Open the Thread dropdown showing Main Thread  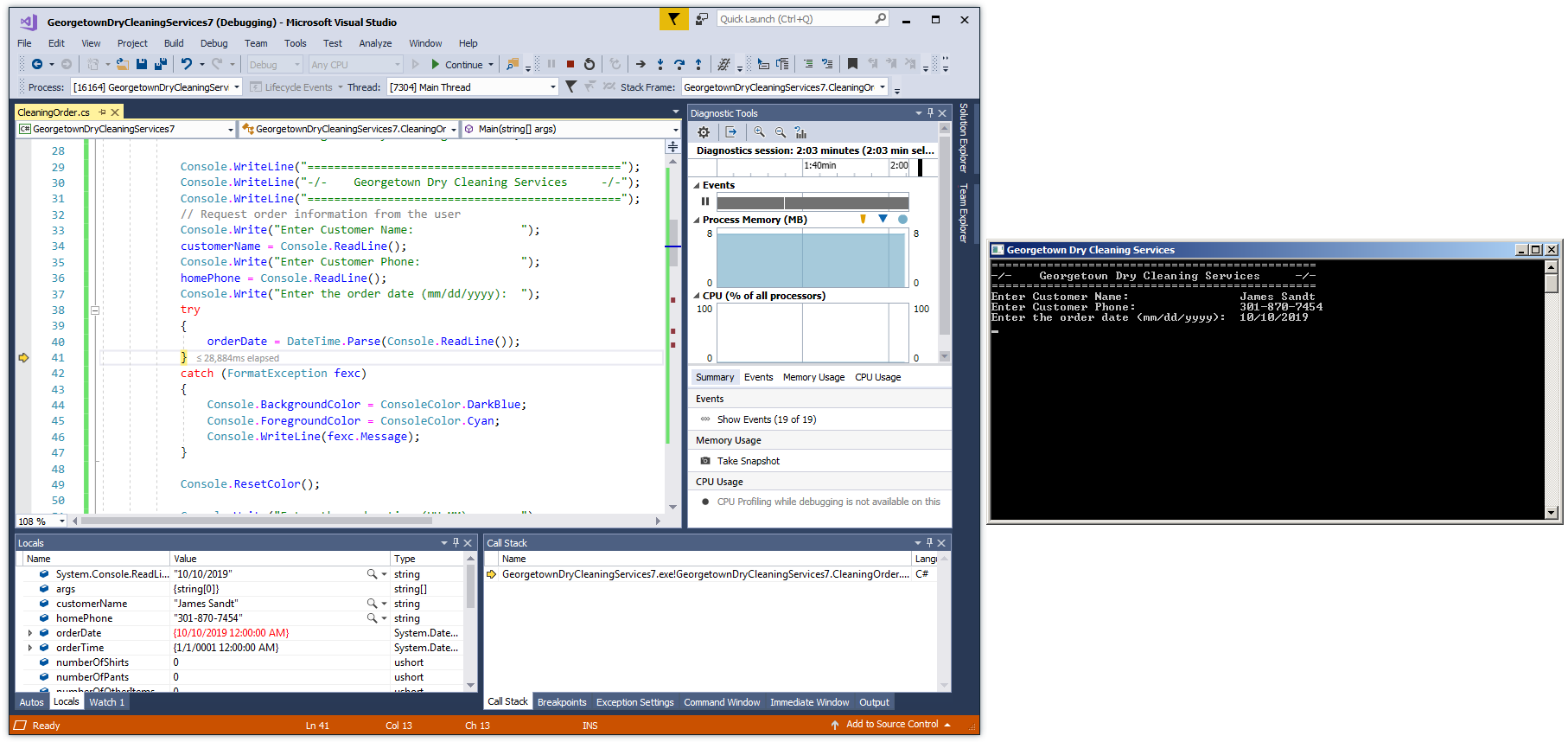(x=553, y=87)
